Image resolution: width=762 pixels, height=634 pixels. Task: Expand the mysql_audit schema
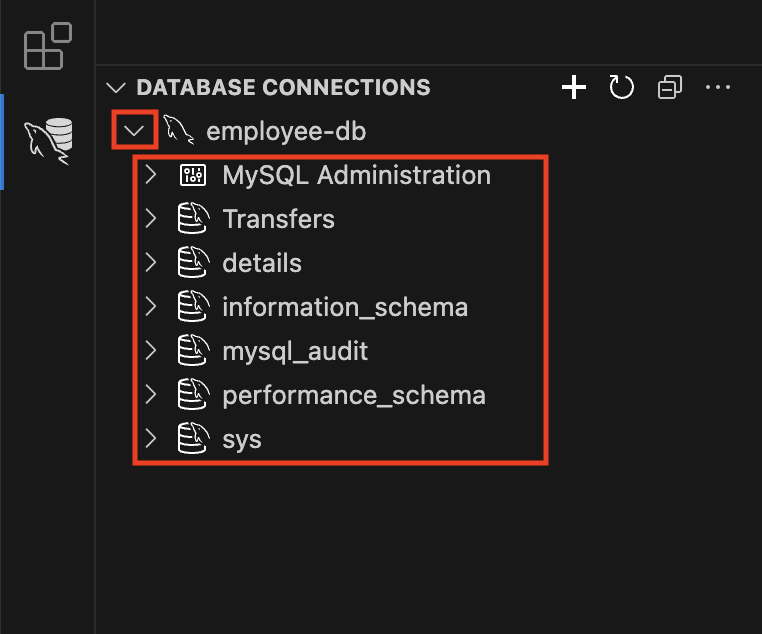pyautogui.click(x=151, y=351)
